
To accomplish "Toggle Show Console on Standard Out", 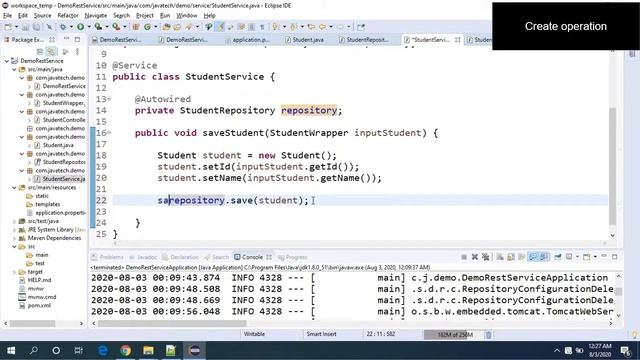I will click(533, 257).
